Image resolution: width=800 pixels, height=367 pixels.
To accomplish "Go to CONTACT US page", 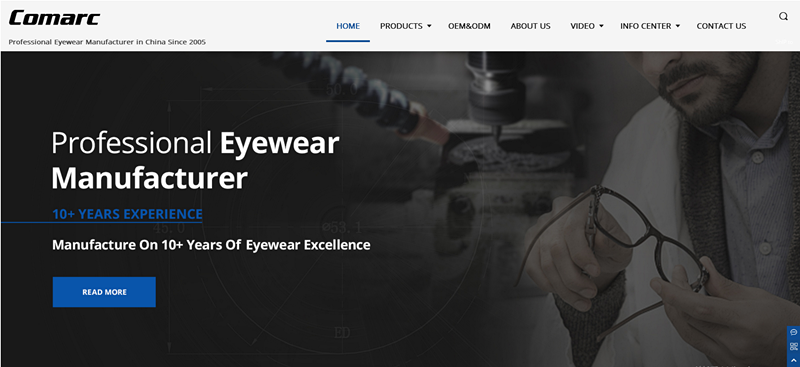I will point(721,26).
